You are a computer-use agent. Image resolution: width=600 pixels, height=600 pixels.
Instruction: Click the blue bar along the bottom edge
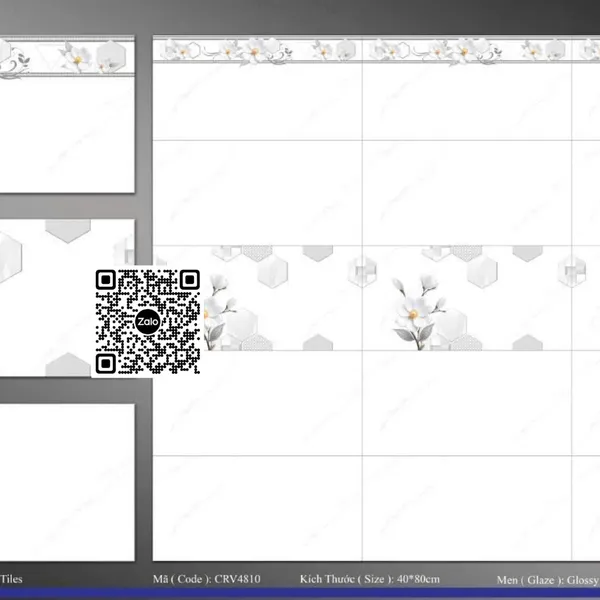pos(300,594)
